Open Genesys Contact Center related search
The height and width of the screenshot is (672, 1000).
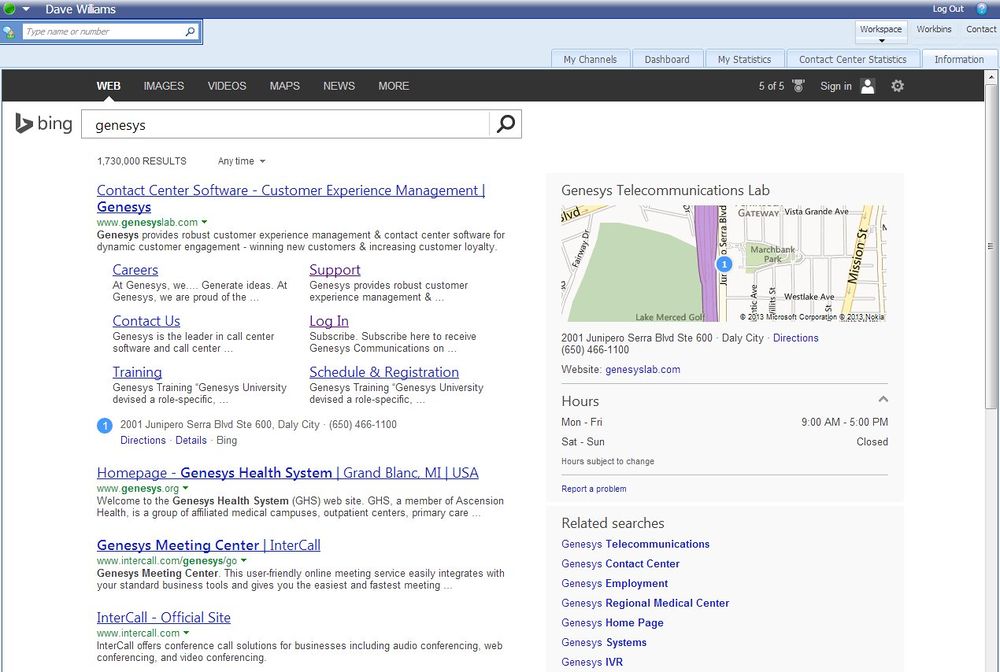click(620, 564)
